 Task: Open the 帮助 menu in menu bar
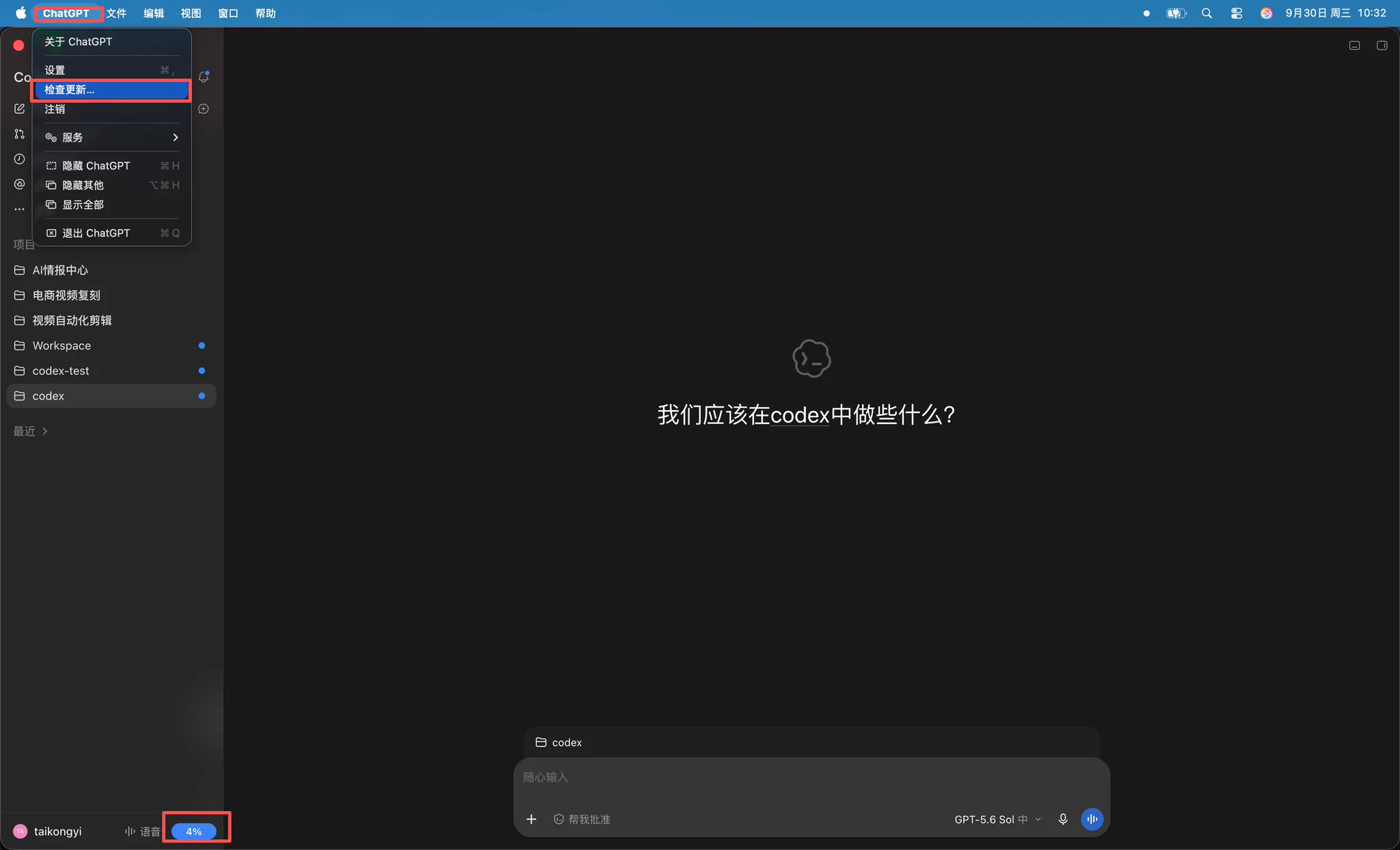265,13
